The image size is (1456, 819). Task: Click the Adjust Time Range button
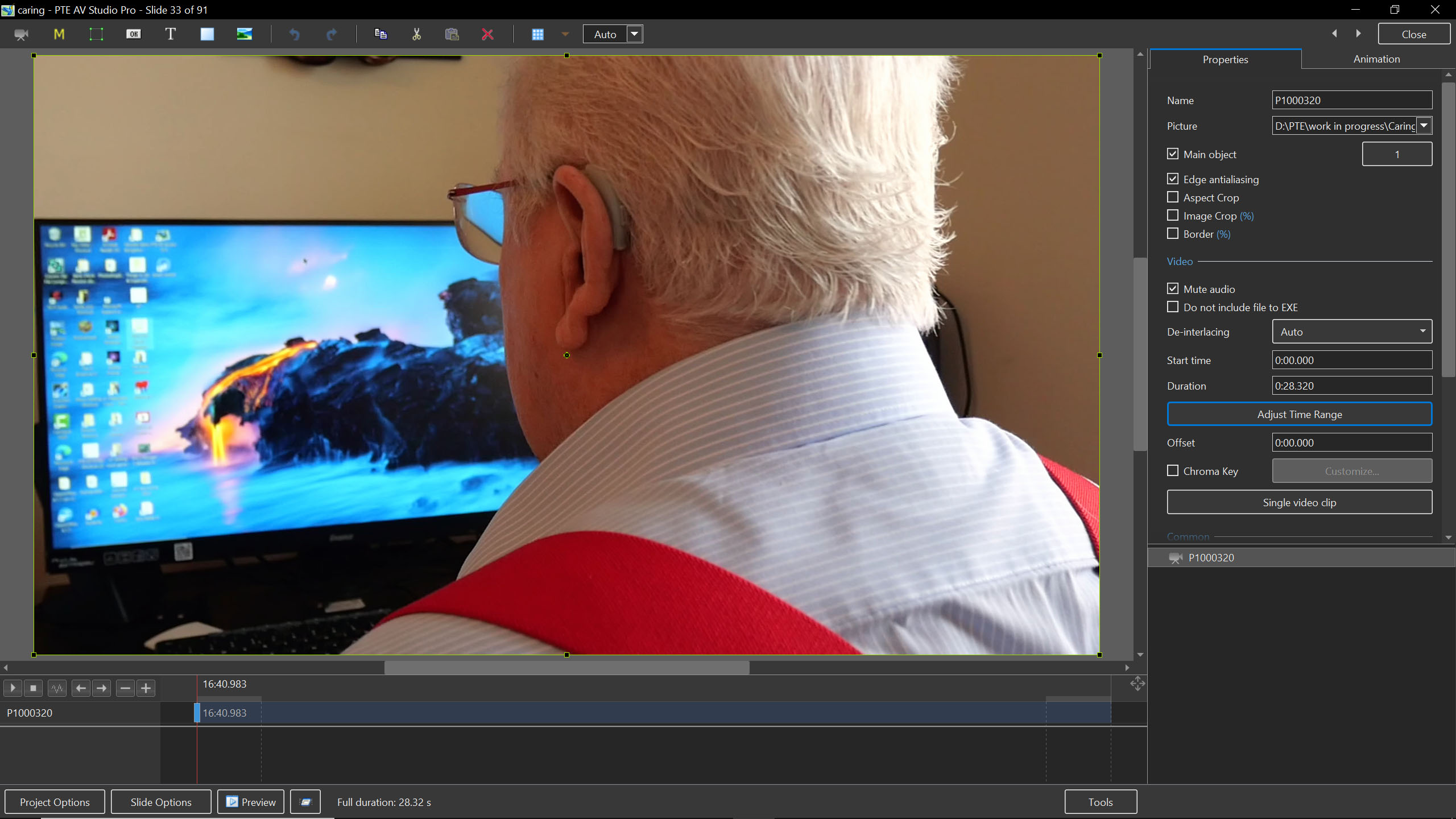[x=1299, y=414]
